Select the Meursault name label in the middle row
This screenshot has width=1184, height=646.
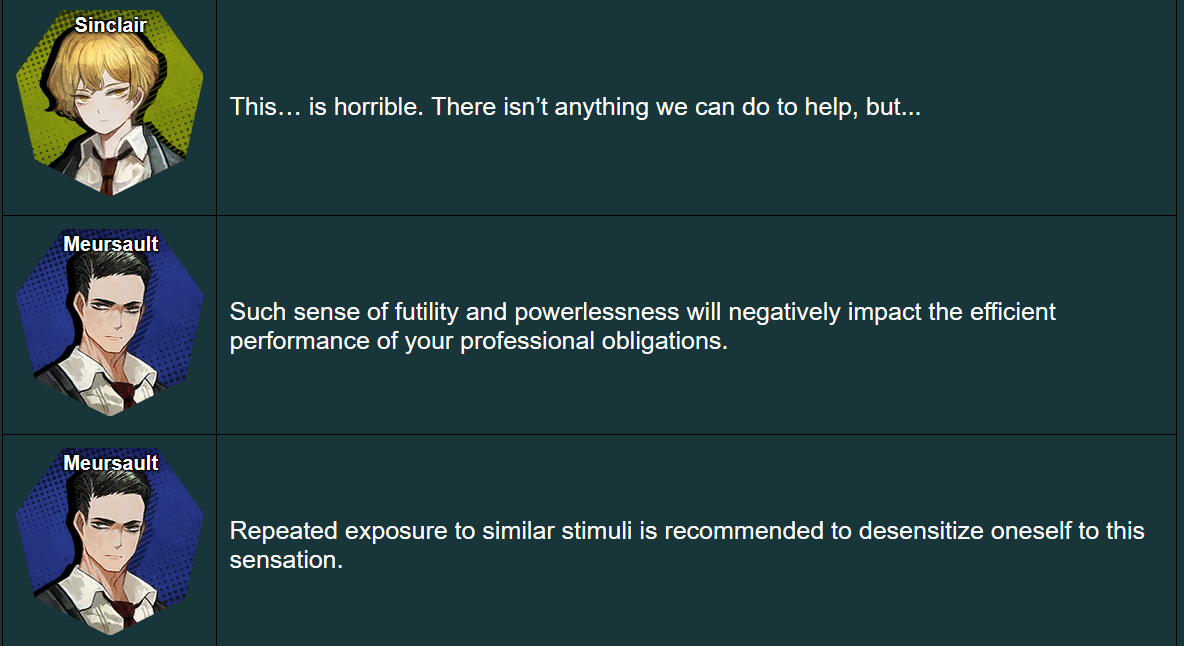point(110,244)
